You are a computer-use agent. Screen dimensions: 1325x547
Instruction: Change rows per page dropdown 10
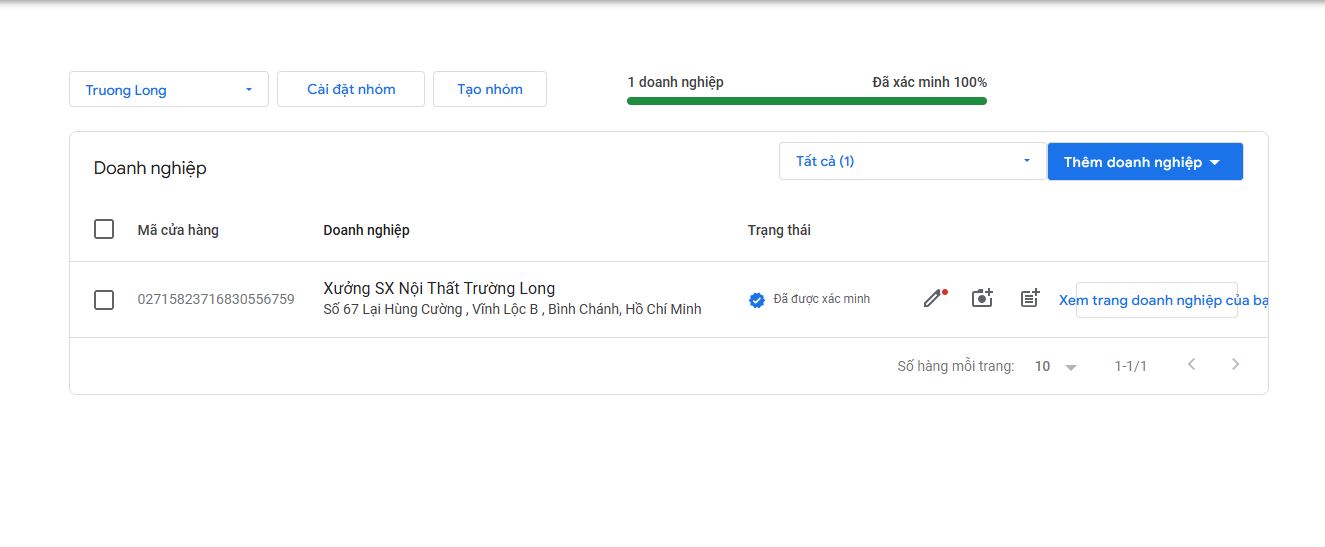point(1055,366)
